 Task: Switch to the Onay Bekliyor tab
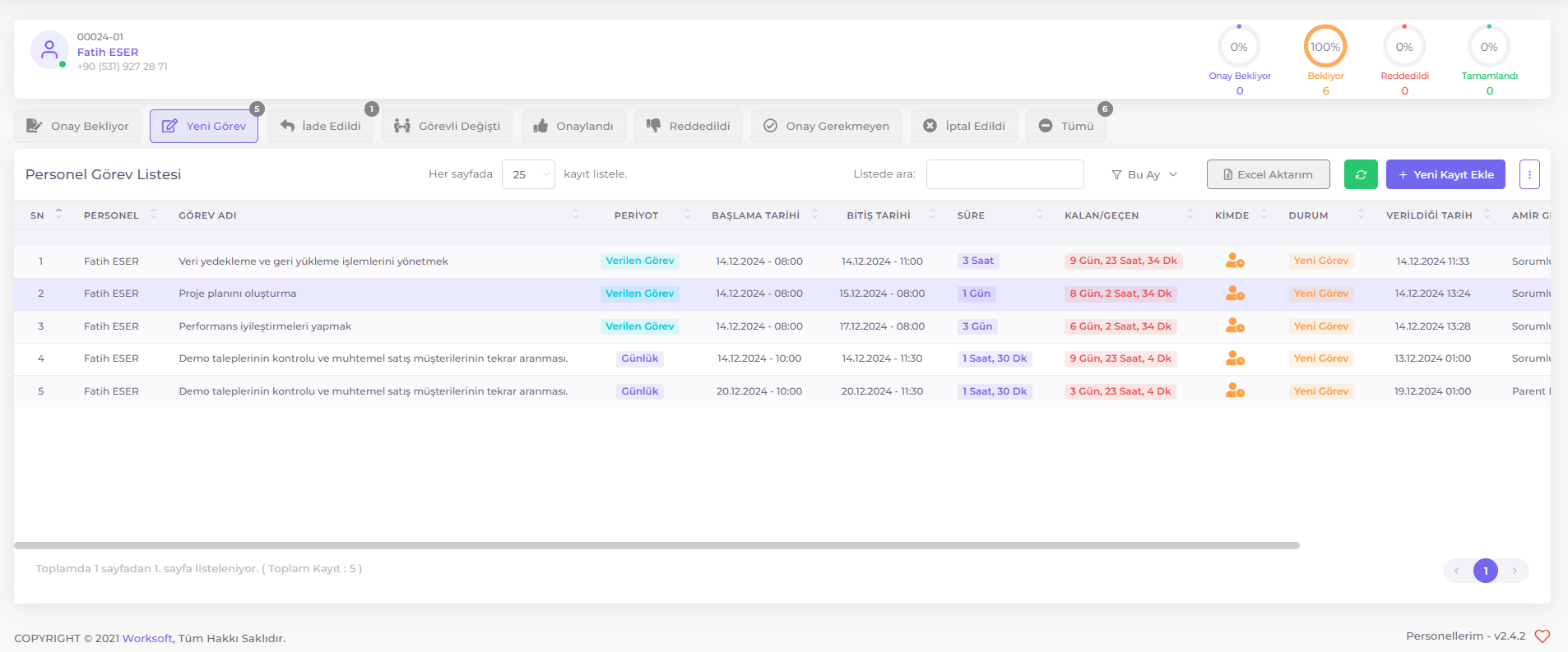click(77, 126)
